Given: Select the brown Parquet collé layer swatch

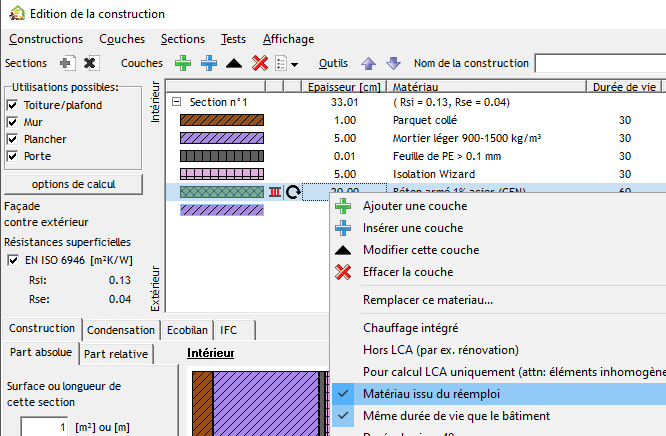Looking at the screenshot, I should (x=221, y=120).
